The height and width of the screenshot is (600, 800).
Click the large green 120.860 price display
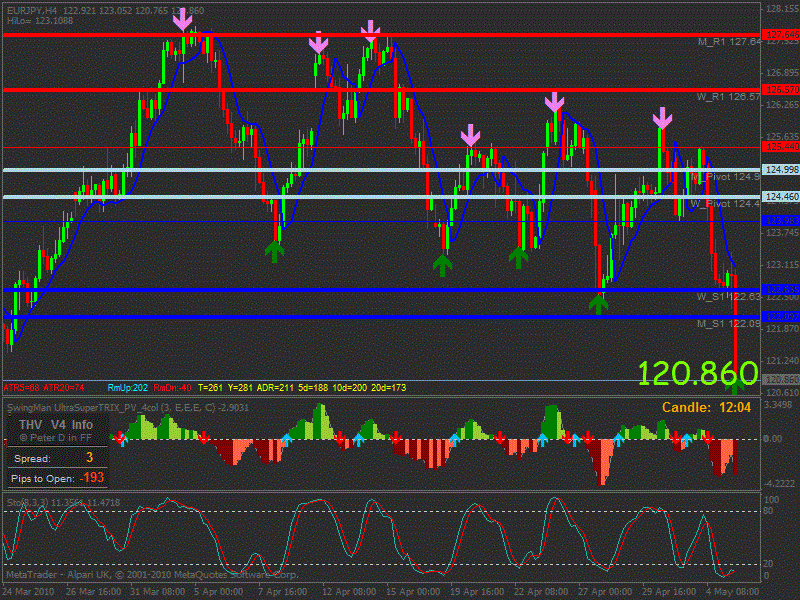[698, 373]
